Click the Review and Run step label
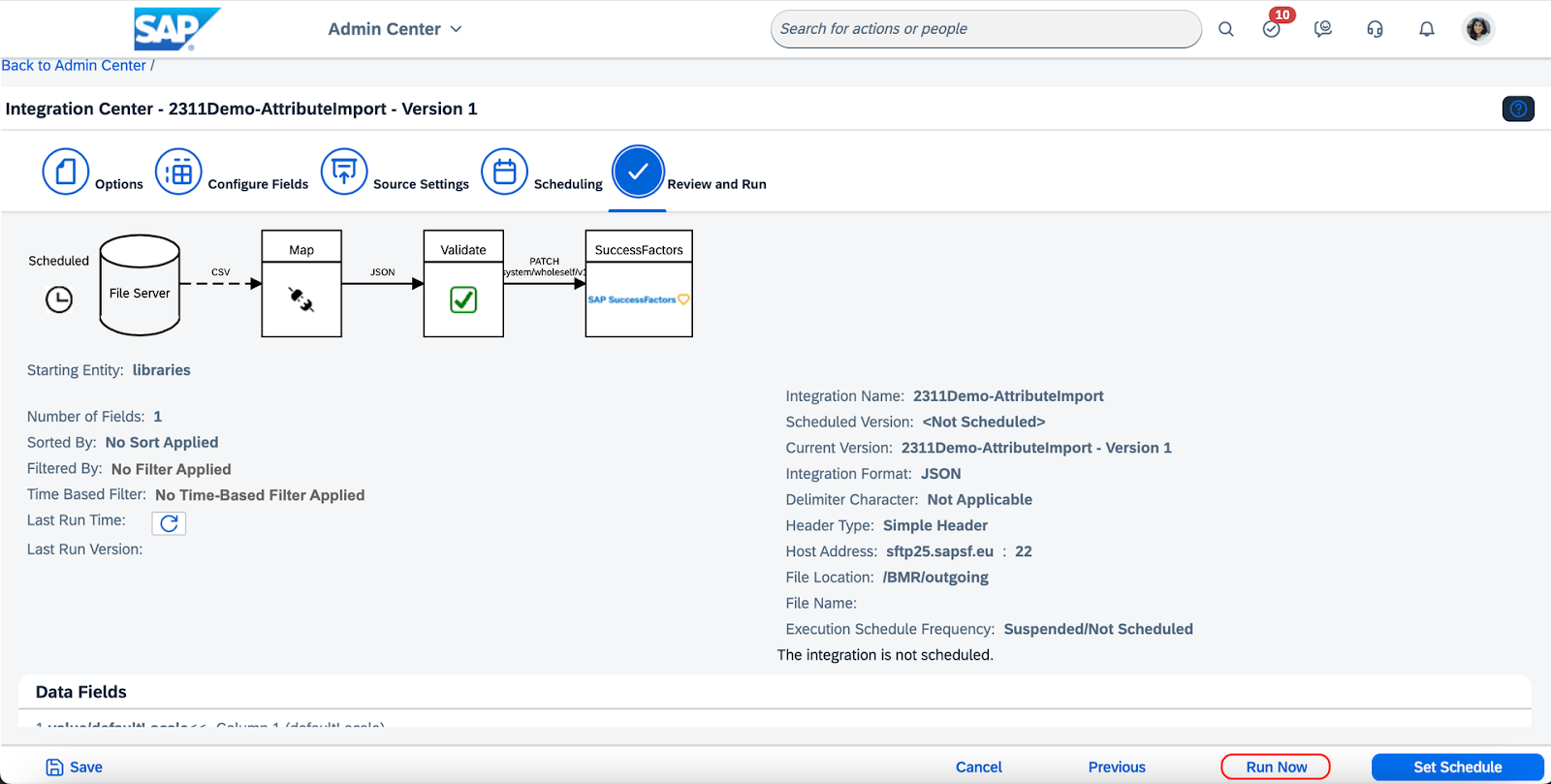The image size is (1551, 784). (x=716, y=184)
